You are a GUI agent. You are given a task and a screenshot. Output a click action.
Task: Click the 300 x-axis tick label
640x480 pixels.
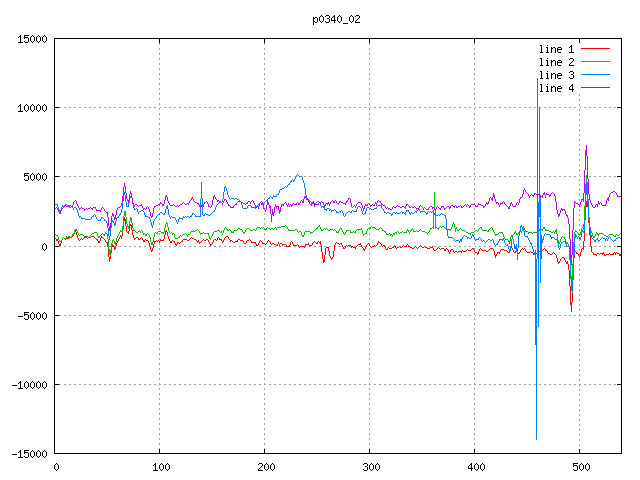coord(370,466)
